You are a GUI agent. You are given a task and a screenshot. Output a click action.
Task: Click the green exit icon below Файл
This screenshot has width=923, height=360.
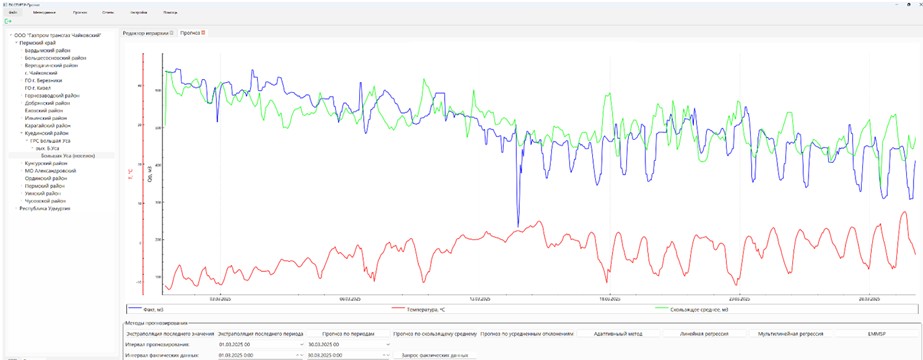[x=8, y=21]
